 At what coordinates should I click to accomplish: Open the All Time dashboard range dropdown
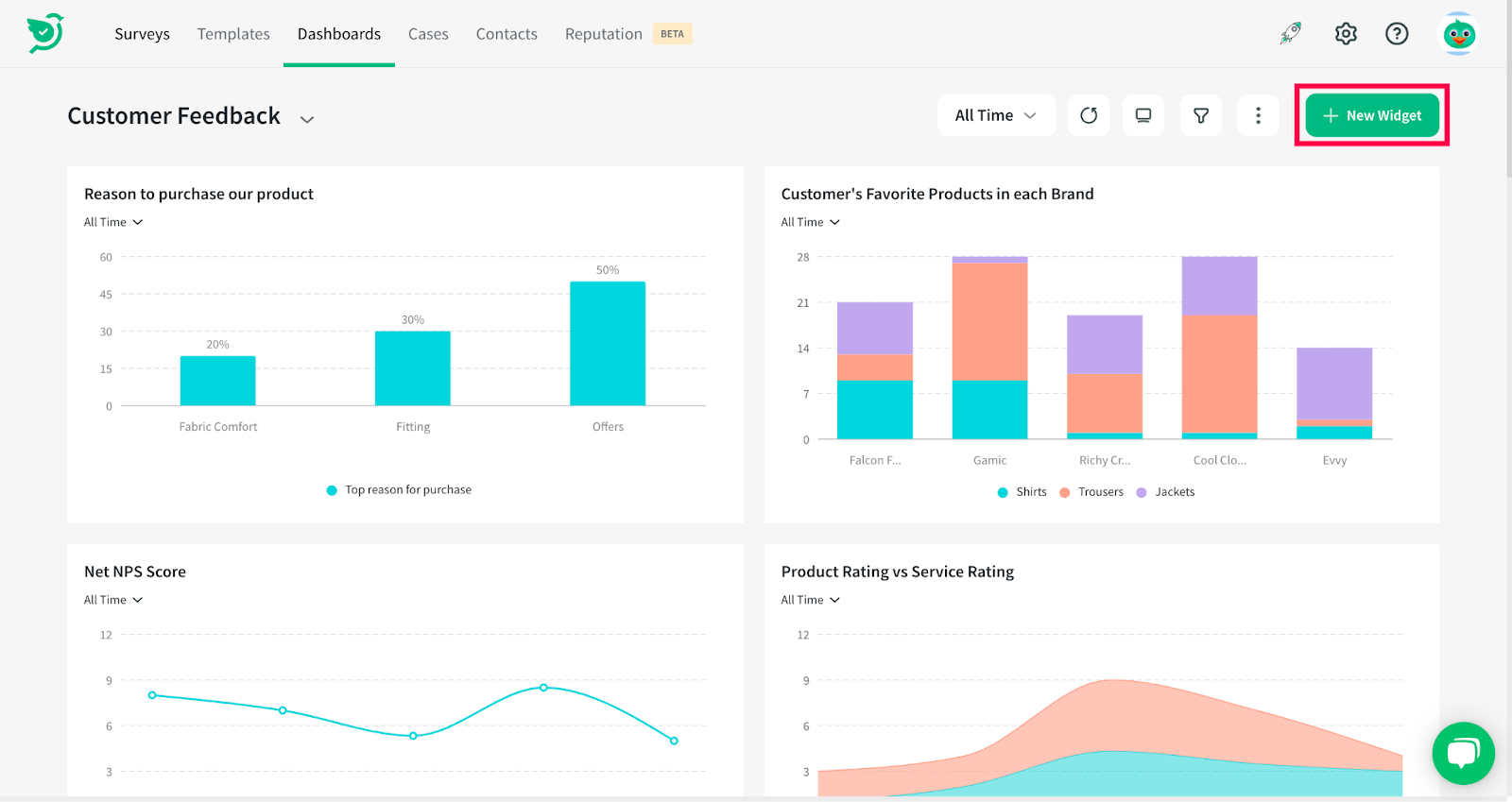click(x=996, y=115)
